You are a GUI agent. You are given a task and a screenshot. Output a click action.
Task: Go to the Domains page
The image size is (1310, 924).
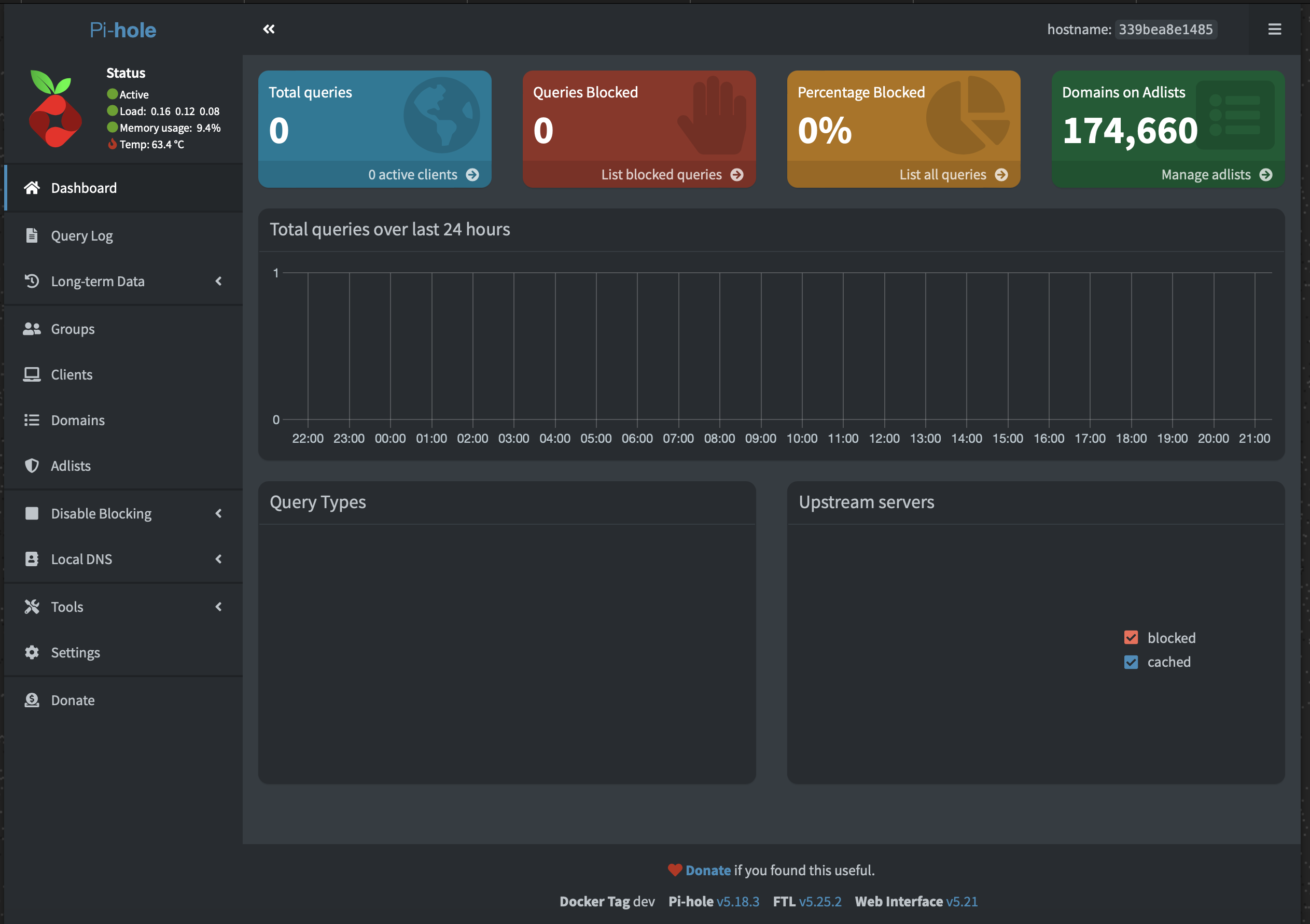coord(78,421)
